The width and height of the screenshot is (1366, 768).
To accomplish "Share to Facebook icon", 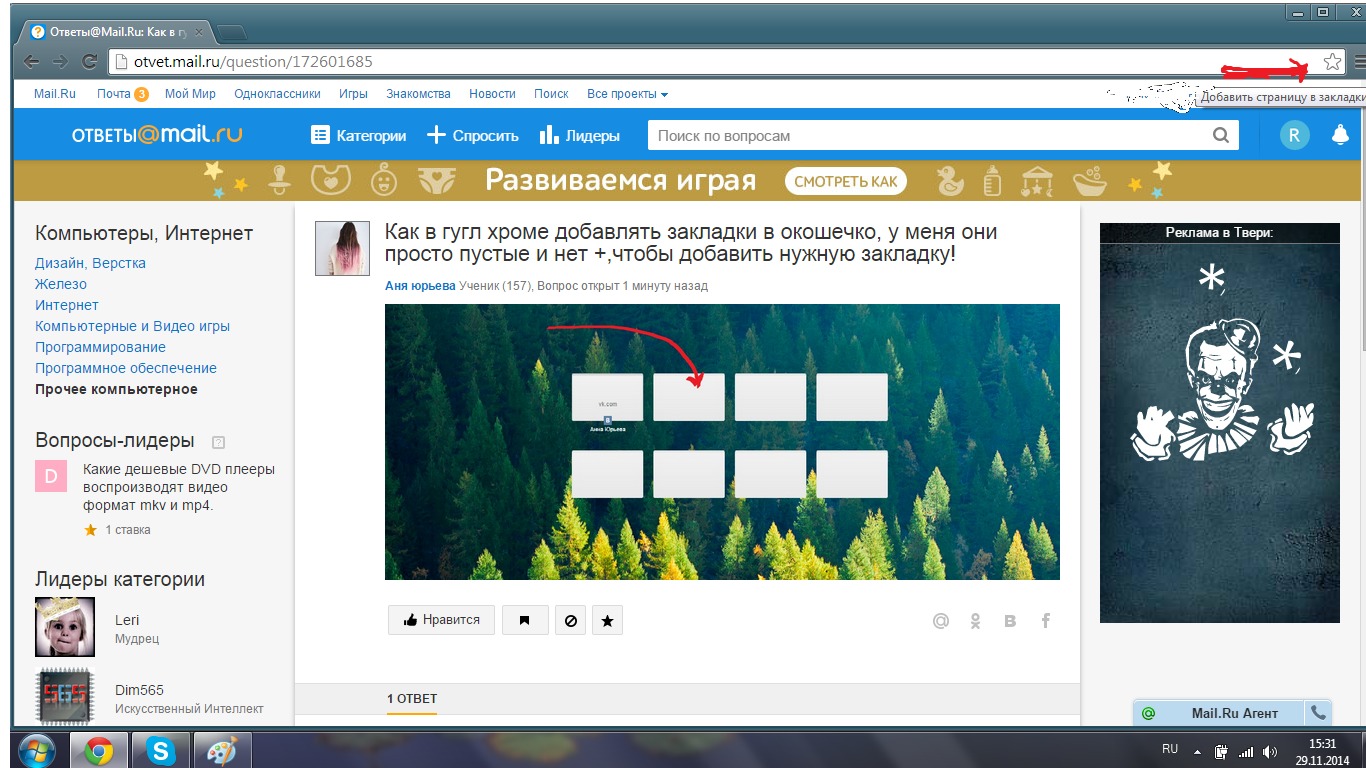I will 1046,621.
